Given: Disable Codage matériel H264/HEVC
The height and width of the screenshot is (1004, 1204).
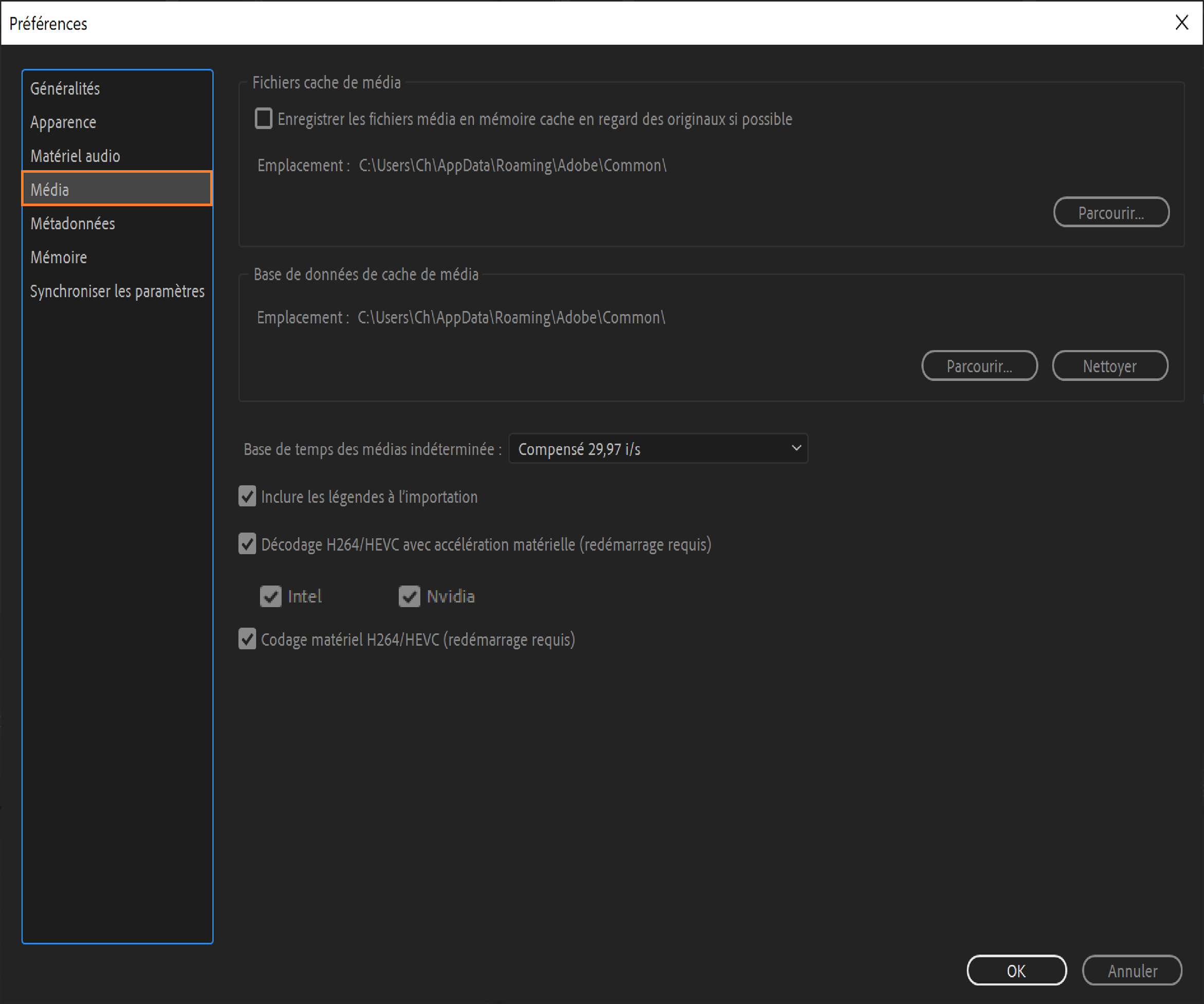Looking at the screenshot, I should [x=247, y=639].
